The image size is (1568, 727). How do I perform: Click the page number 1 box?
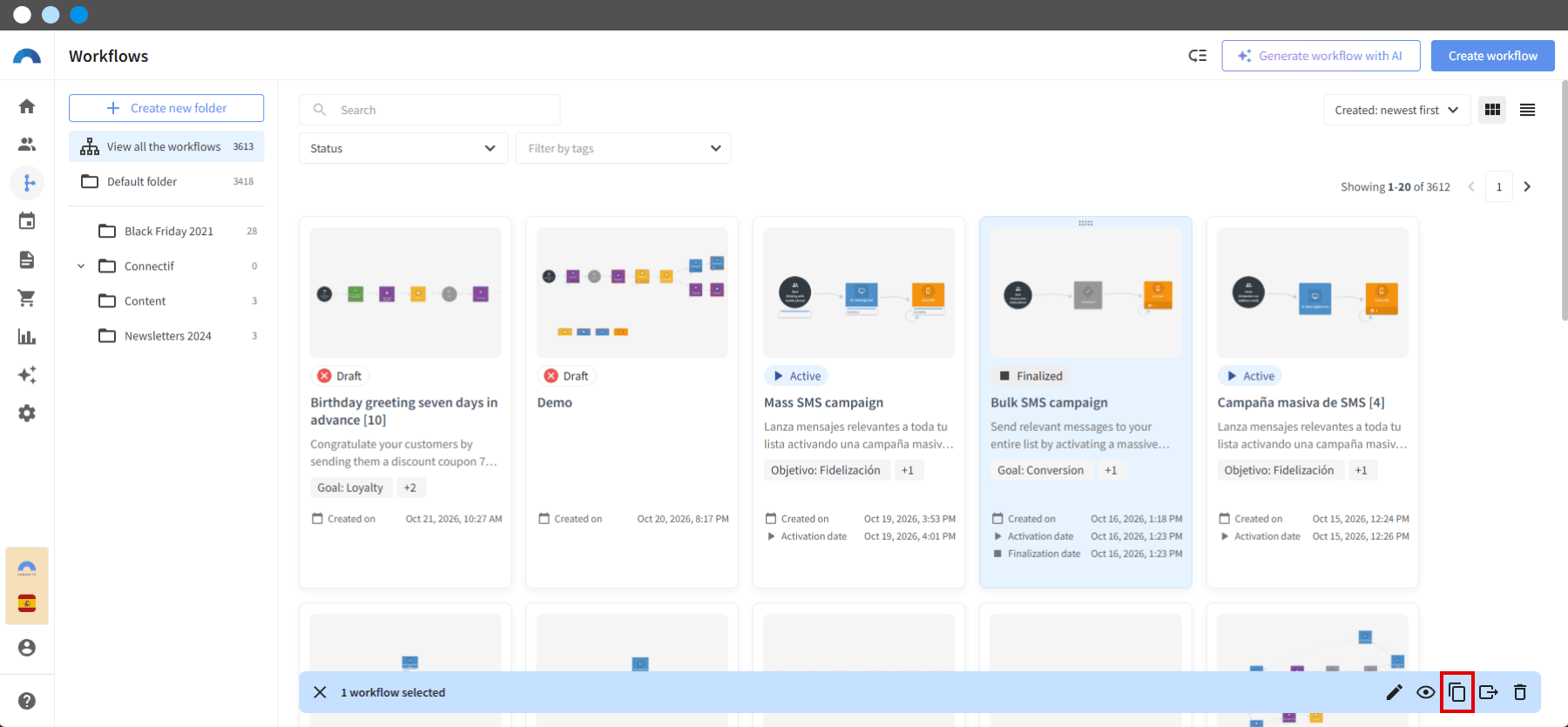tap(1499, 186)
